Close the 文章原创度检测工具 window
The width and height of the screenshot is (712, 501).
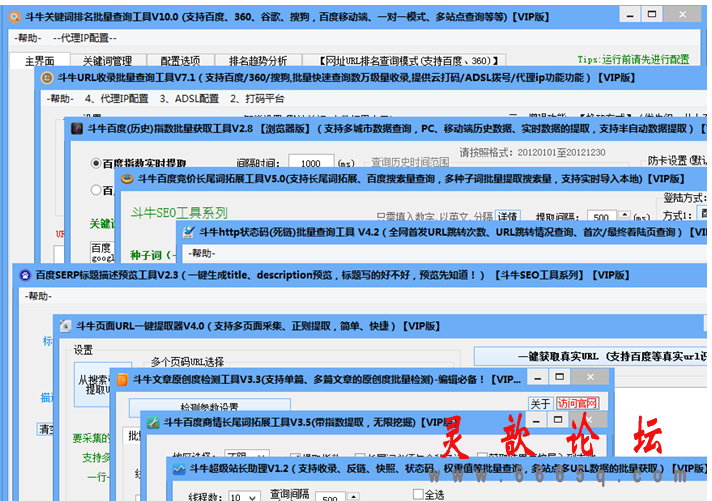click(590, 377)
